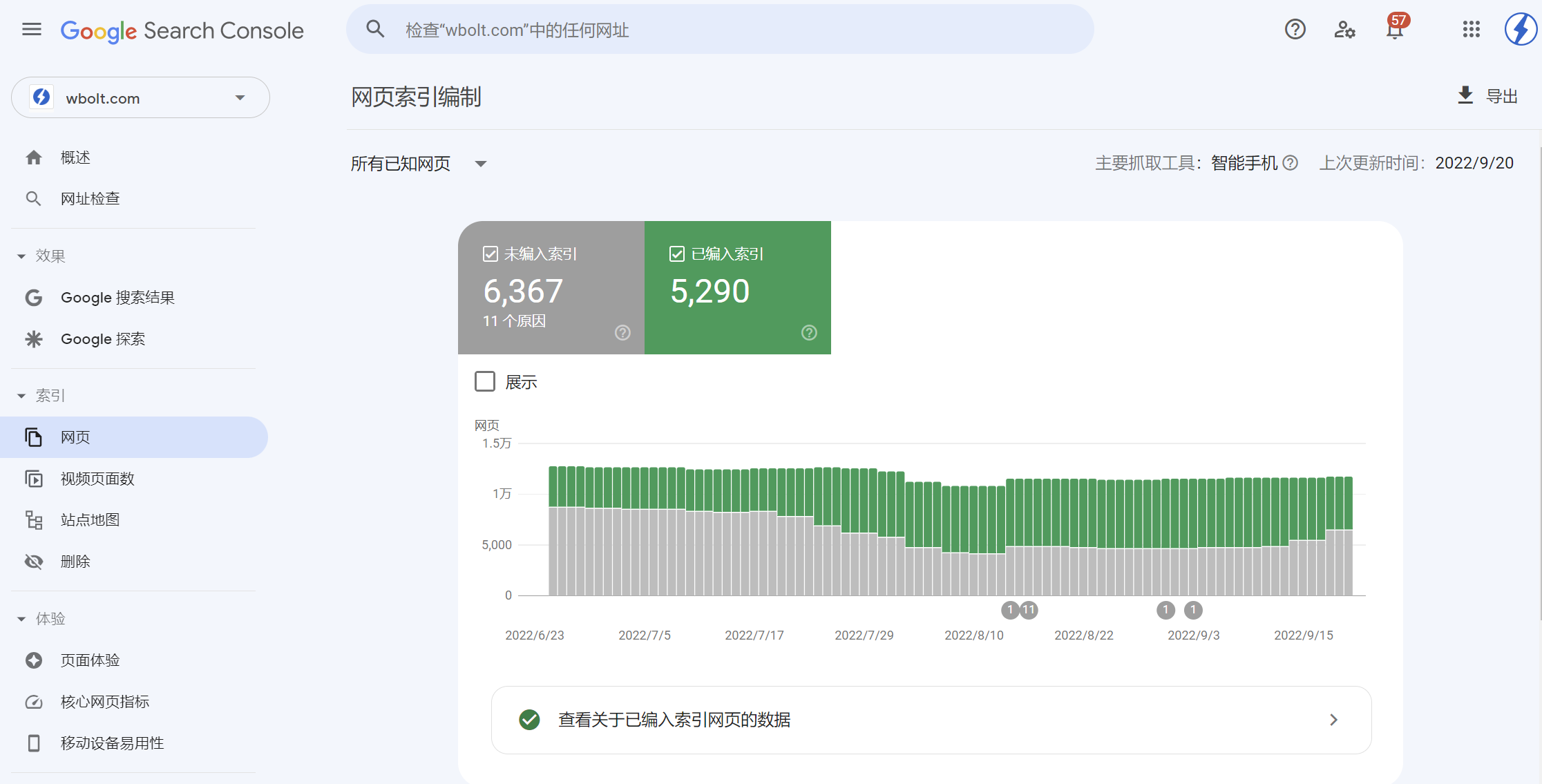Uncheck the 已编入索引 checkbox
Screen dimensions: 1542x784
click(x=676, y=254)
